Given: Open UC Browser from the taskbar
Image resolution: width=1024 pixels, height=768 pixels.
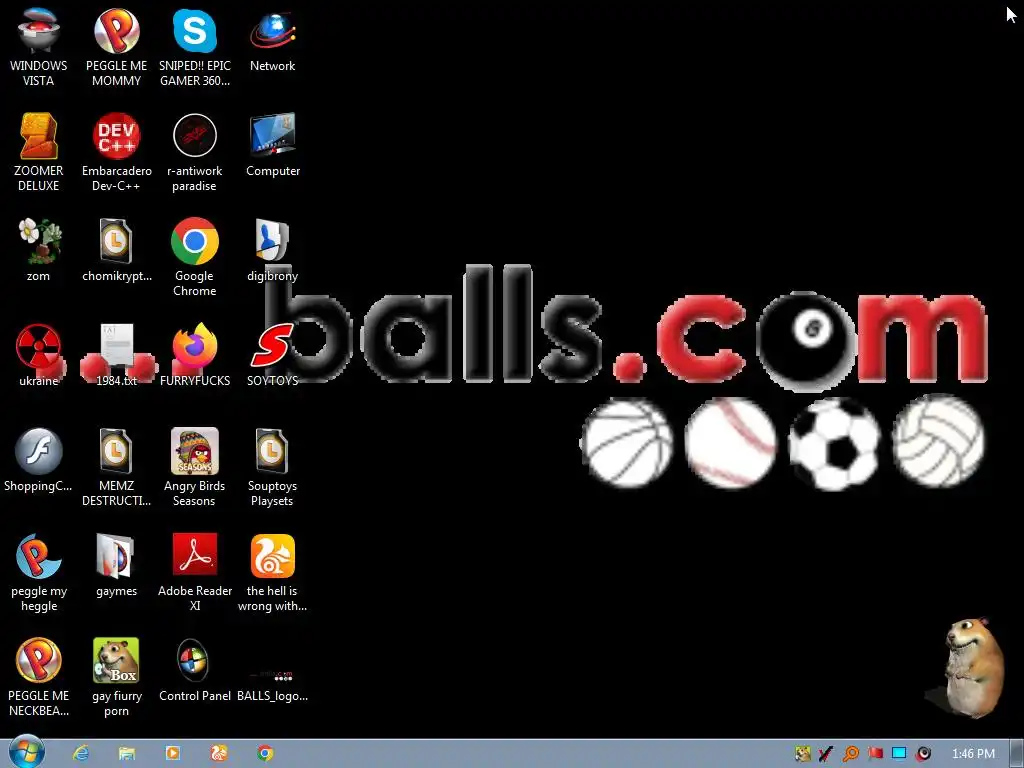Looking at the screenshot, I should point(219,754).
